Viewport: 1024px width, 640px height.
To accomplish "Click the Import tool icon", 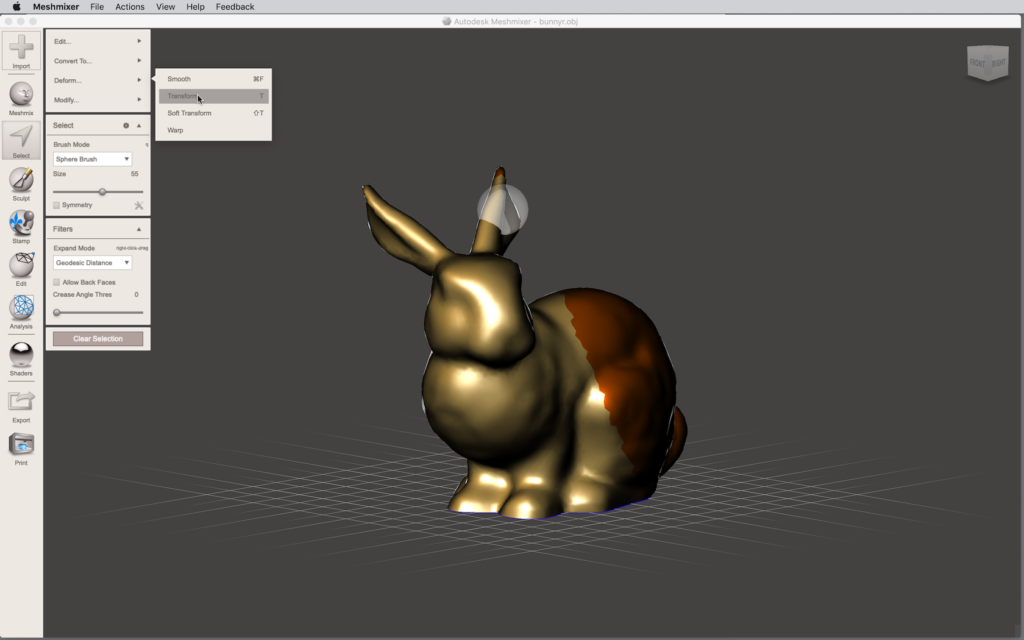I will (x=21, y=48).
